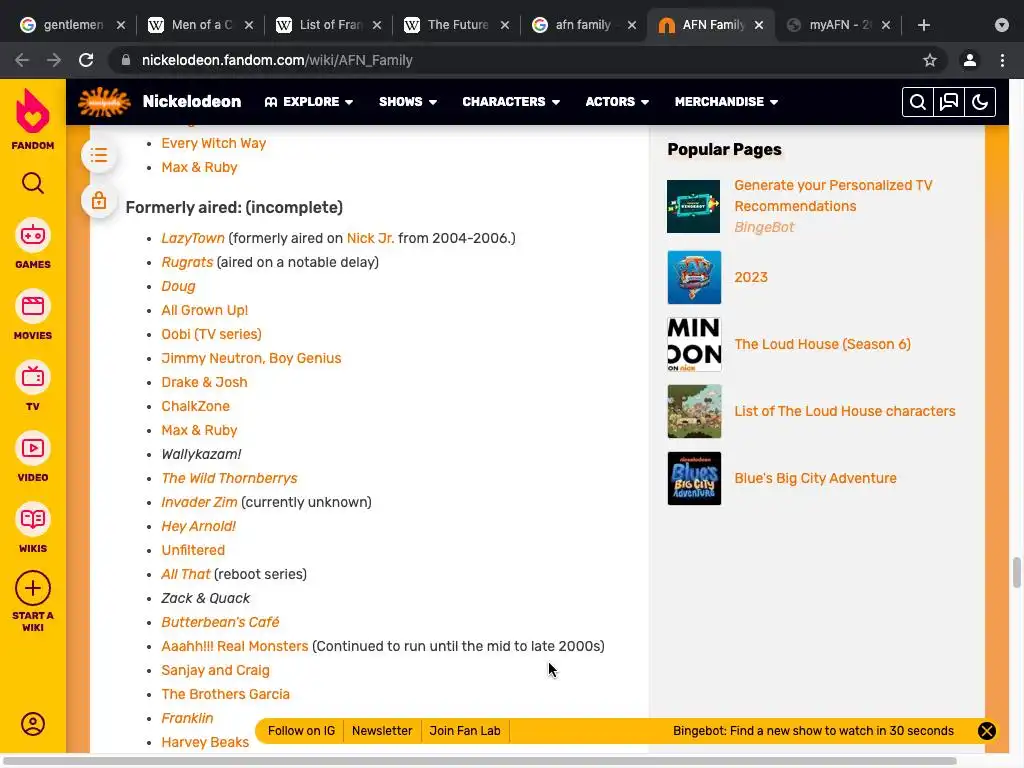Expand the Explore menu
1024x768 pixels.
click(x=309, y=102)
